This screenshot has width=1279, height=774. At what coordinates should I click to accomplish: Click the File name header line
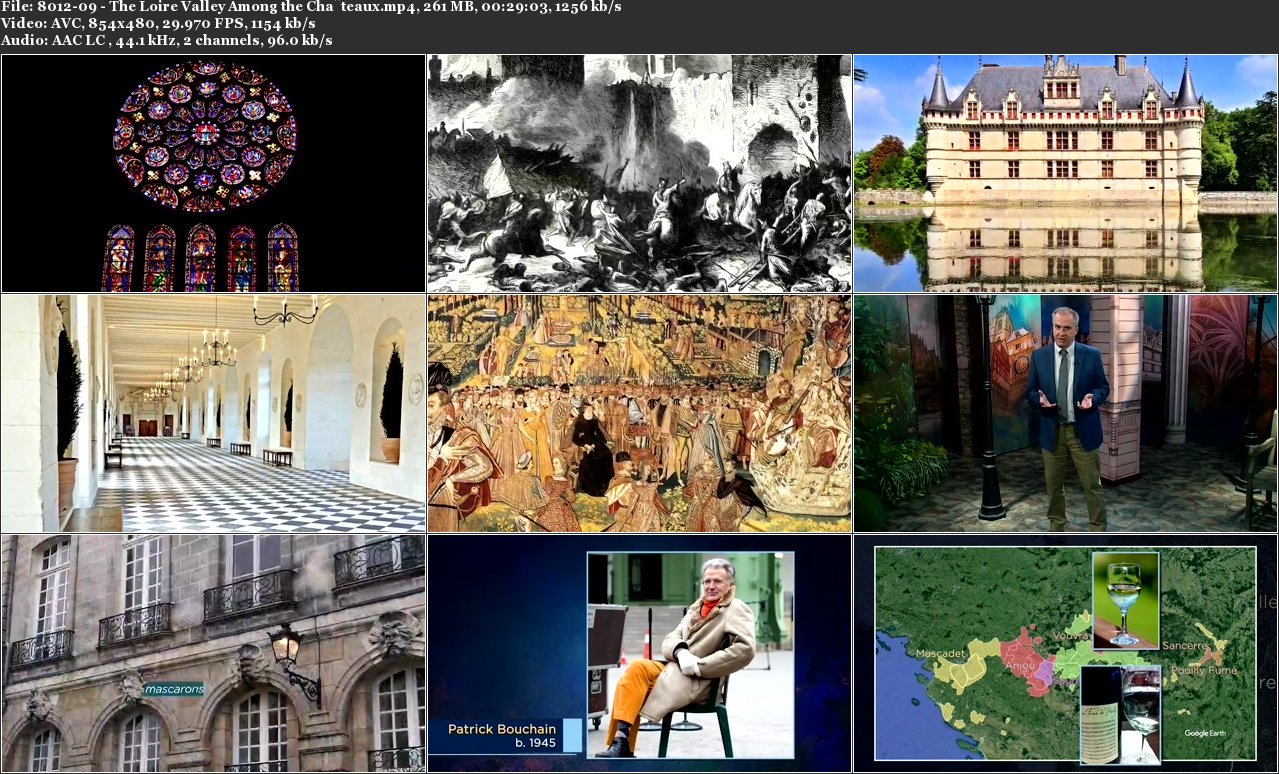pyautogui.click(x=311, y=7)
